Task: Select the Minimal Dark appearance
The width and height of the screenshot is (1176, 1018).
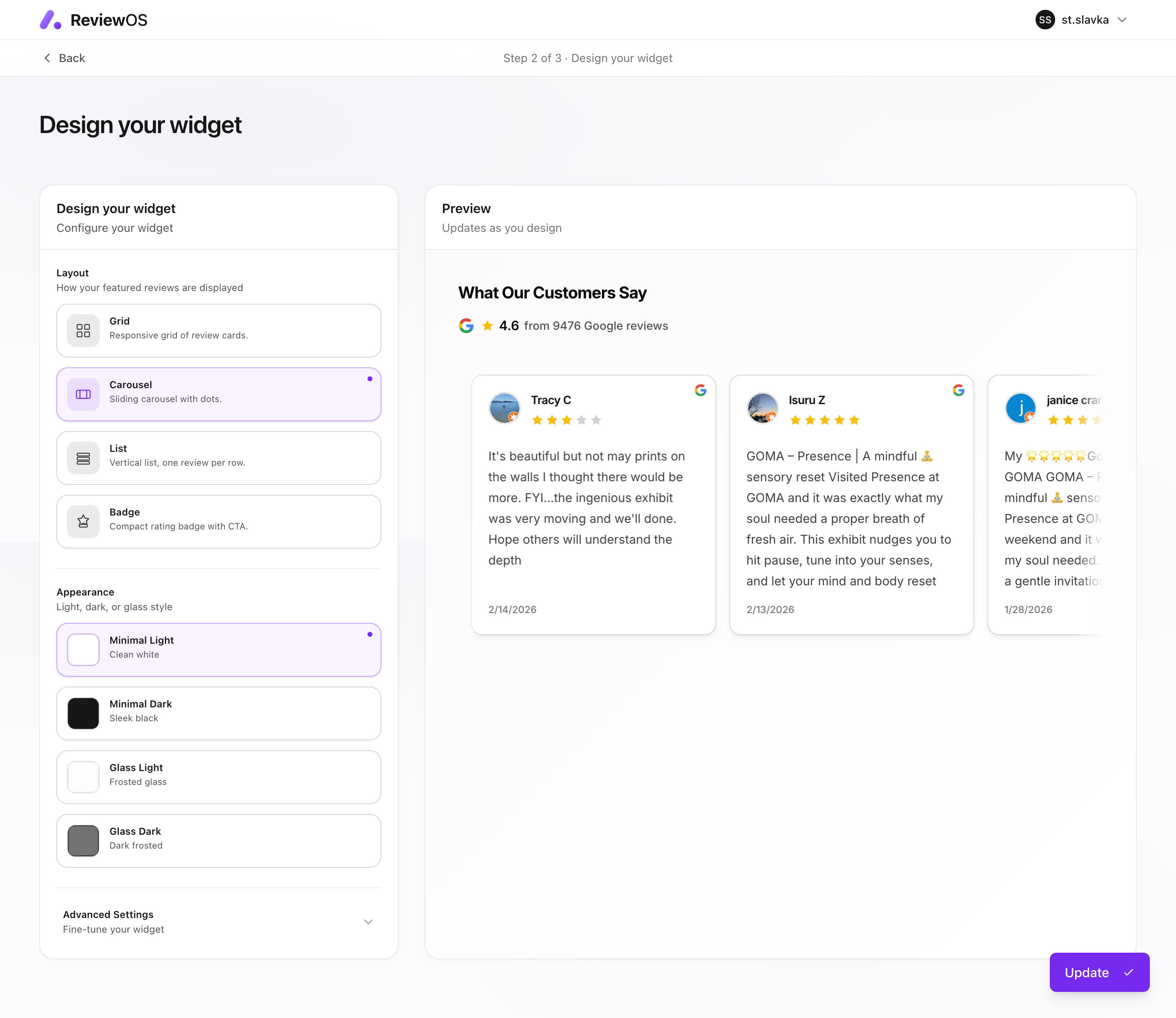Action: [218, 713]
